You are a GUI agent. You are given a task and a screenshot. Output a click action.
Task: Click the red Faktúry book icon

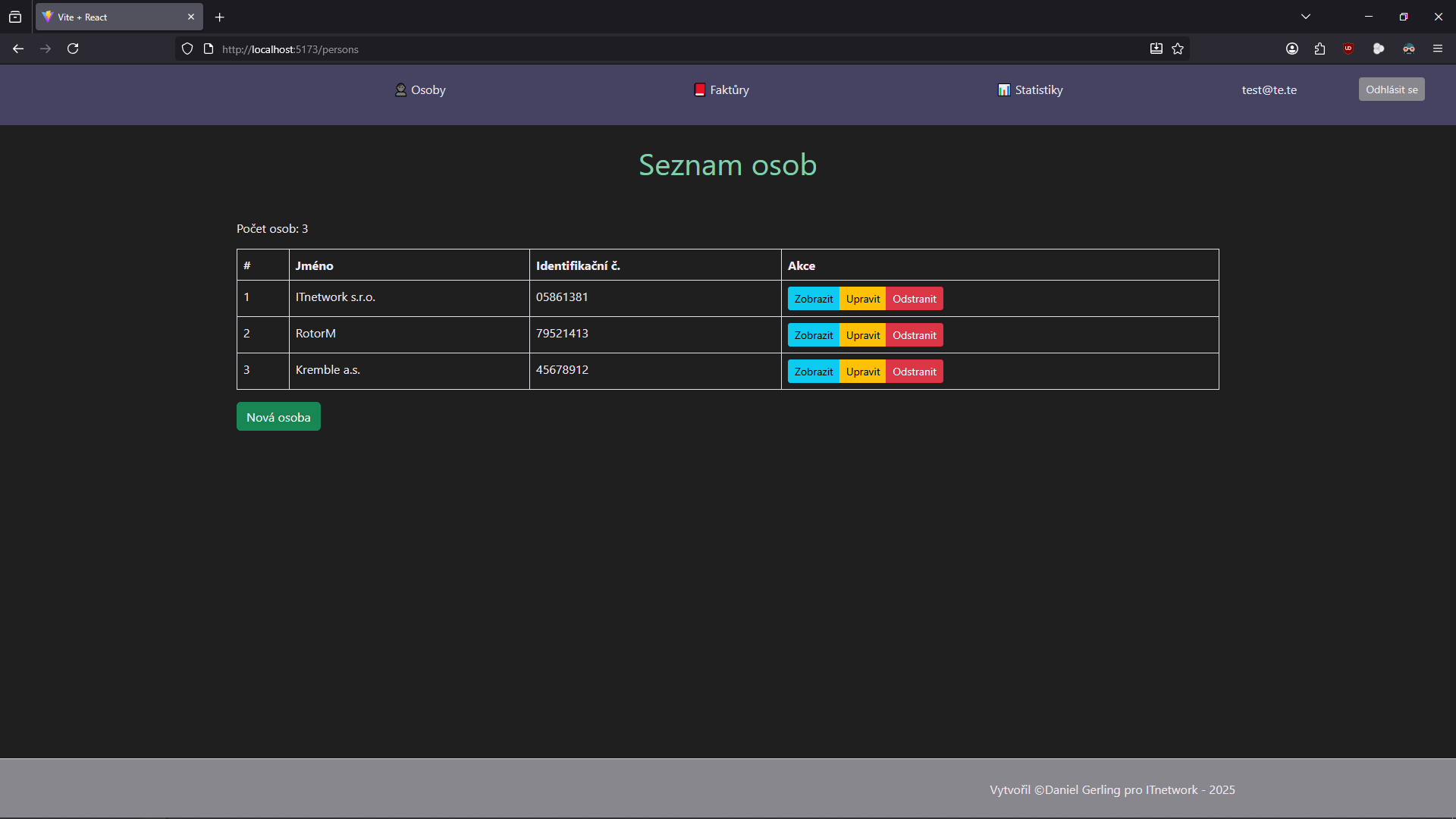pyautogui.click(x=699, y=89)
